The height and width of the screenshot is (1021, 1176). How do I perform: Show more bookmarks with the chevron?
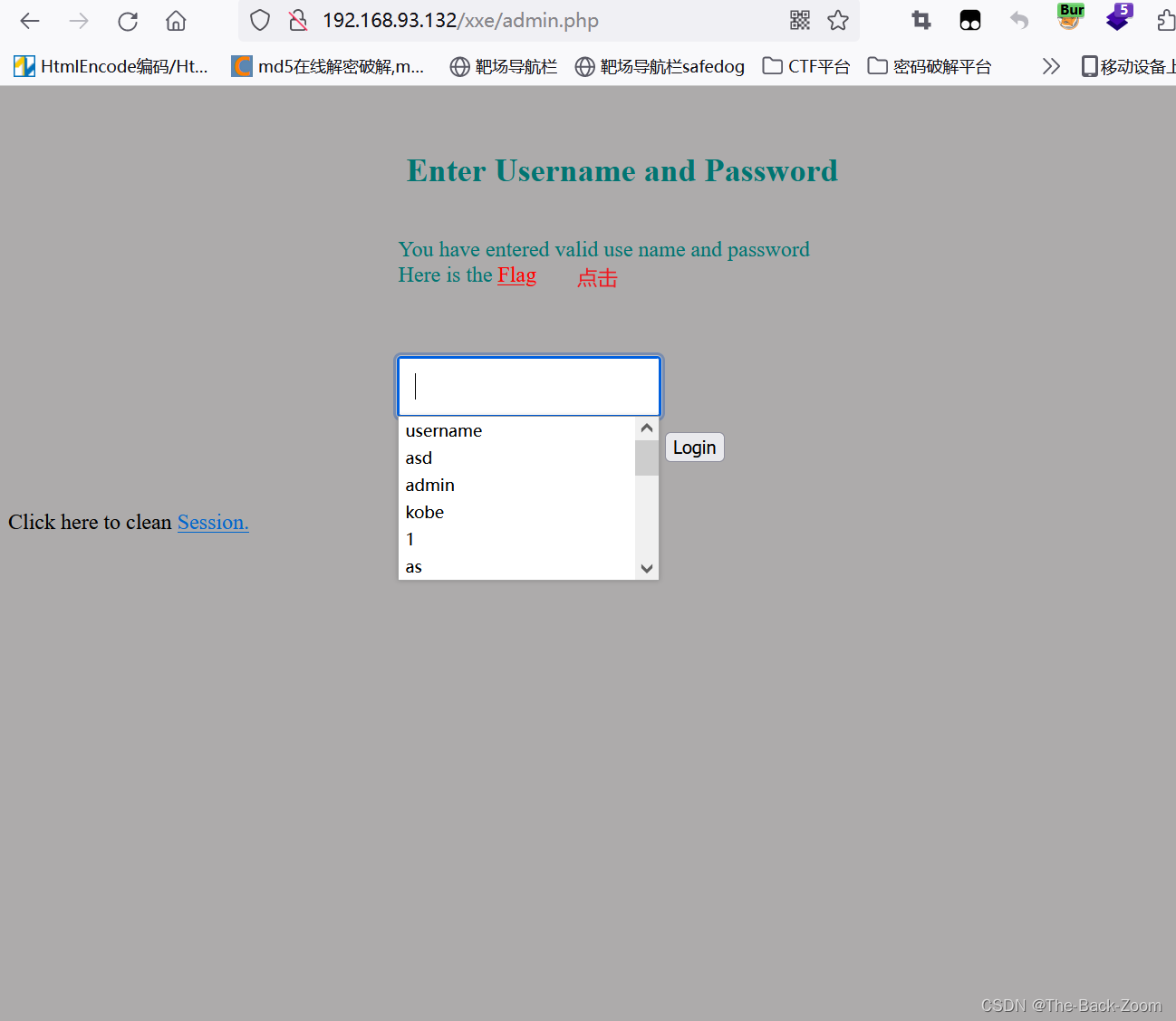tap(1051, 66)
